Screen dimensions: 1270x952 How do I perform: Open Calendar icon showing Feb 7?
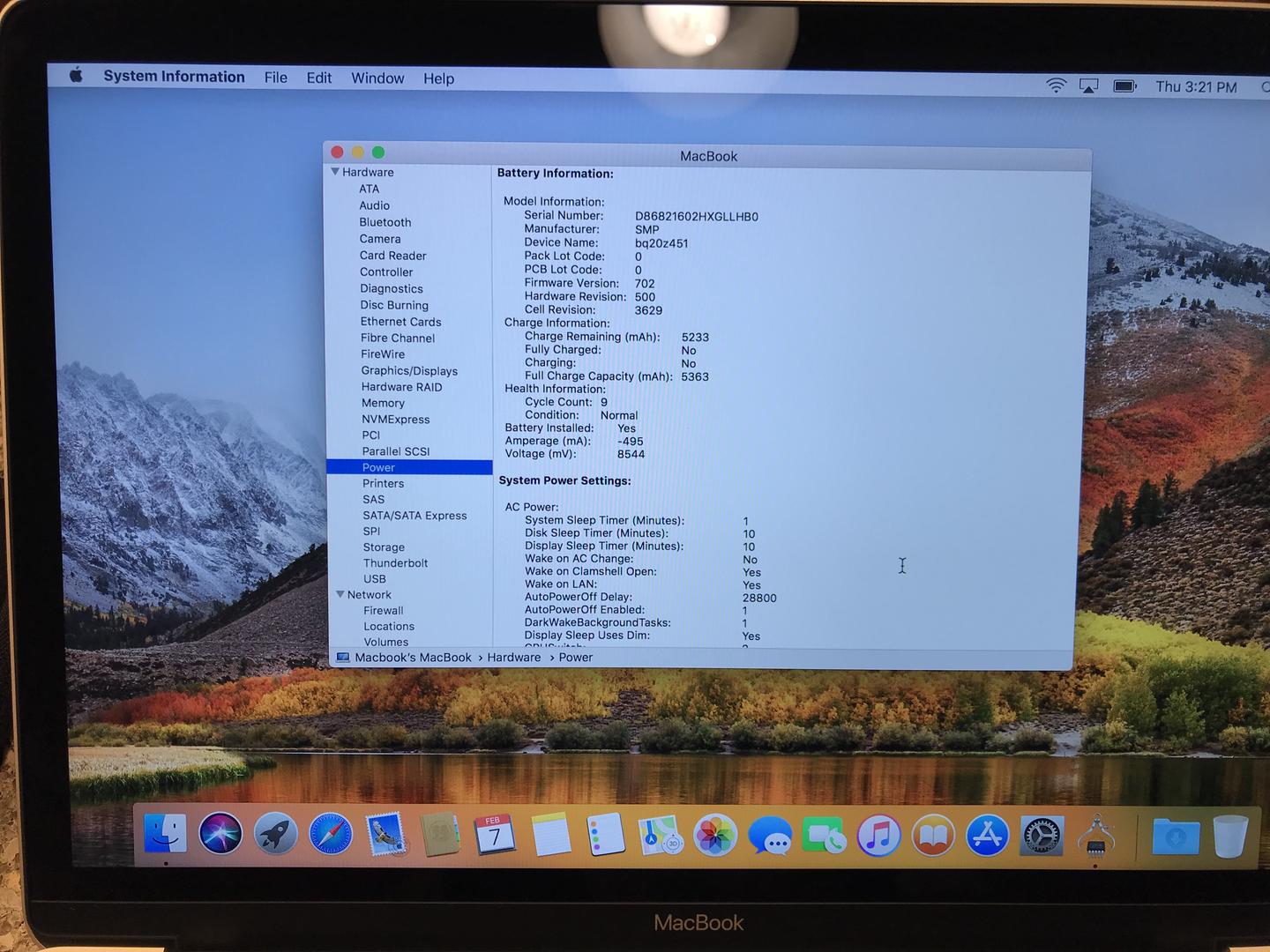495,834
